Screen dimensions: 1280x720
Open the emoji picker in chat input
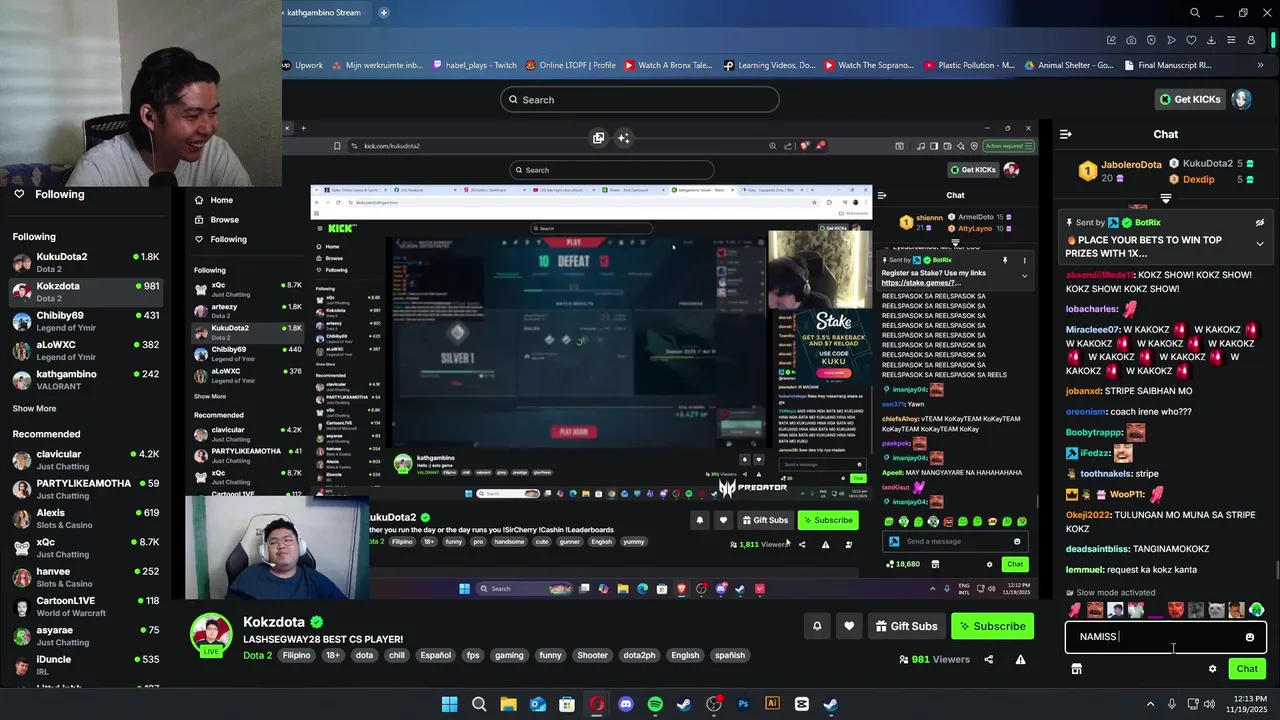[1249, 637]
